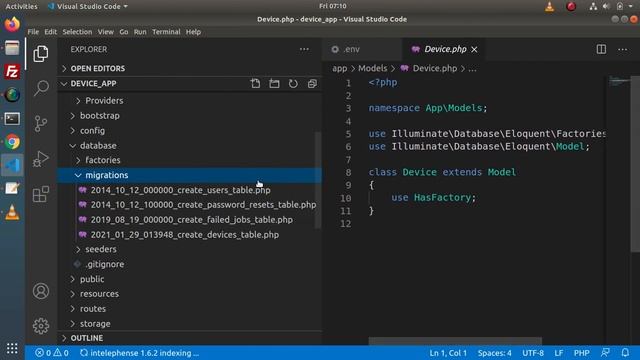Viewport: 640px width, 360px height.
Task: Change end of line sequence LF
Action: 559,353
